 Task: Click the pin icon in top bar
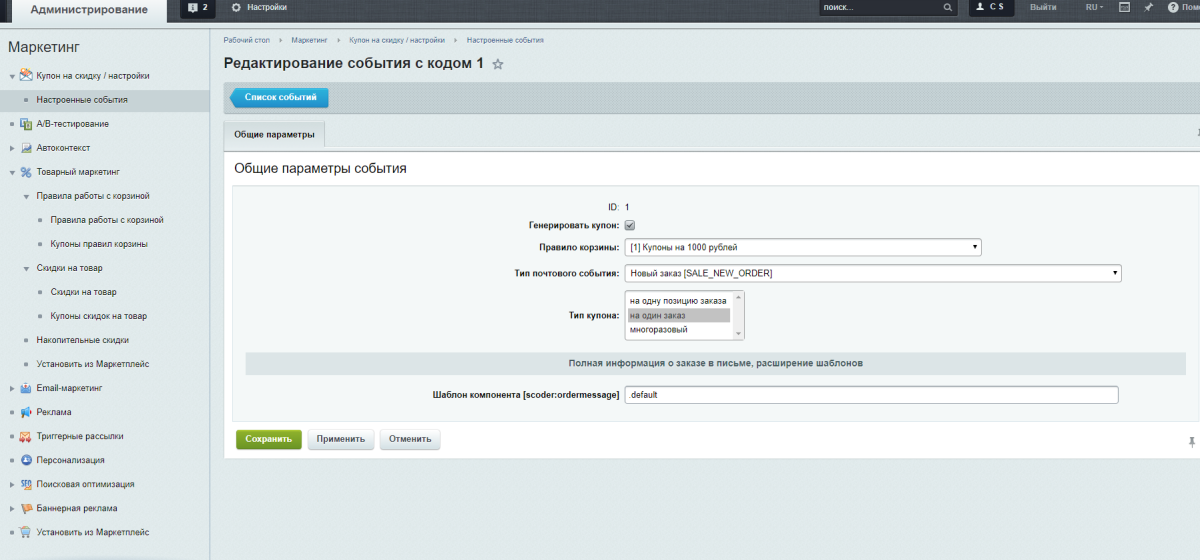click(x=1148, y=8)
